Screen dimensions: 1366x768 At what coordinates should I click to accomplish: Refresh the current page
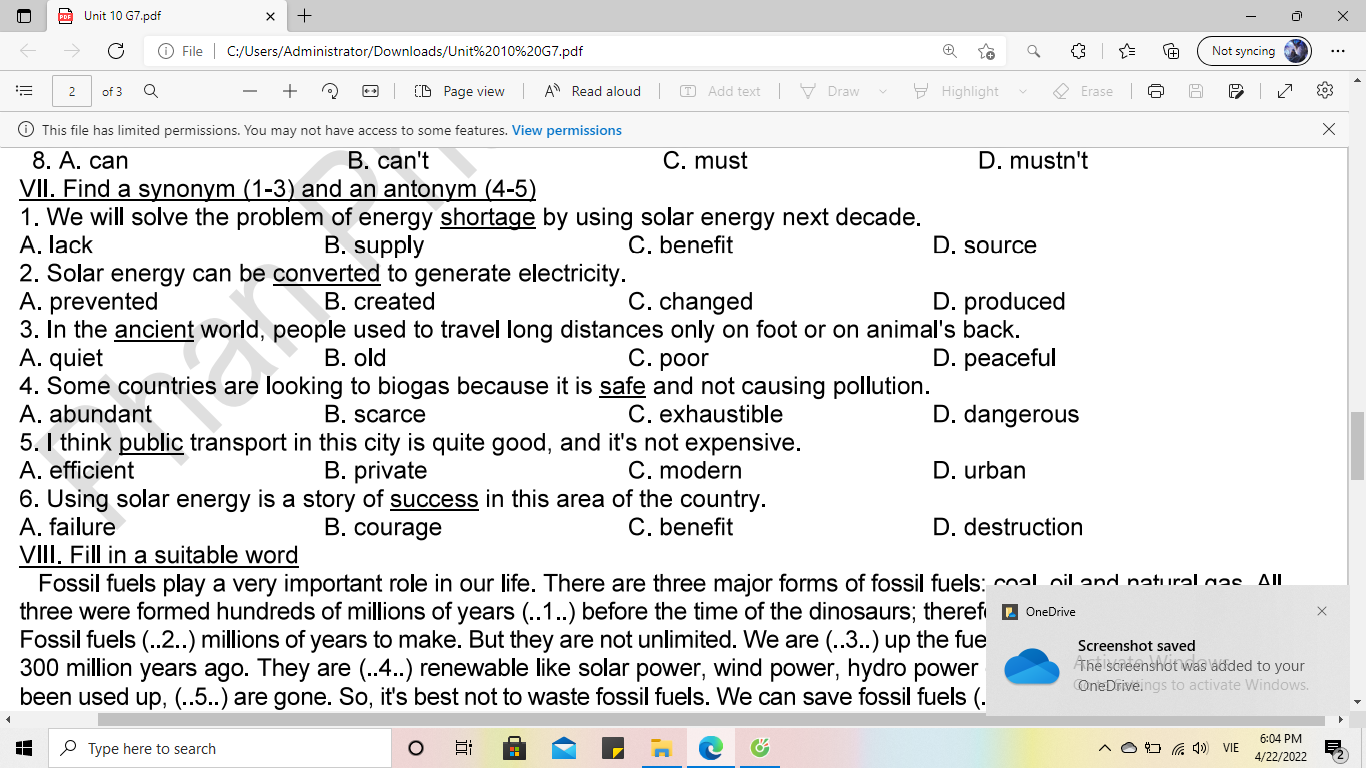pos(116,51)
